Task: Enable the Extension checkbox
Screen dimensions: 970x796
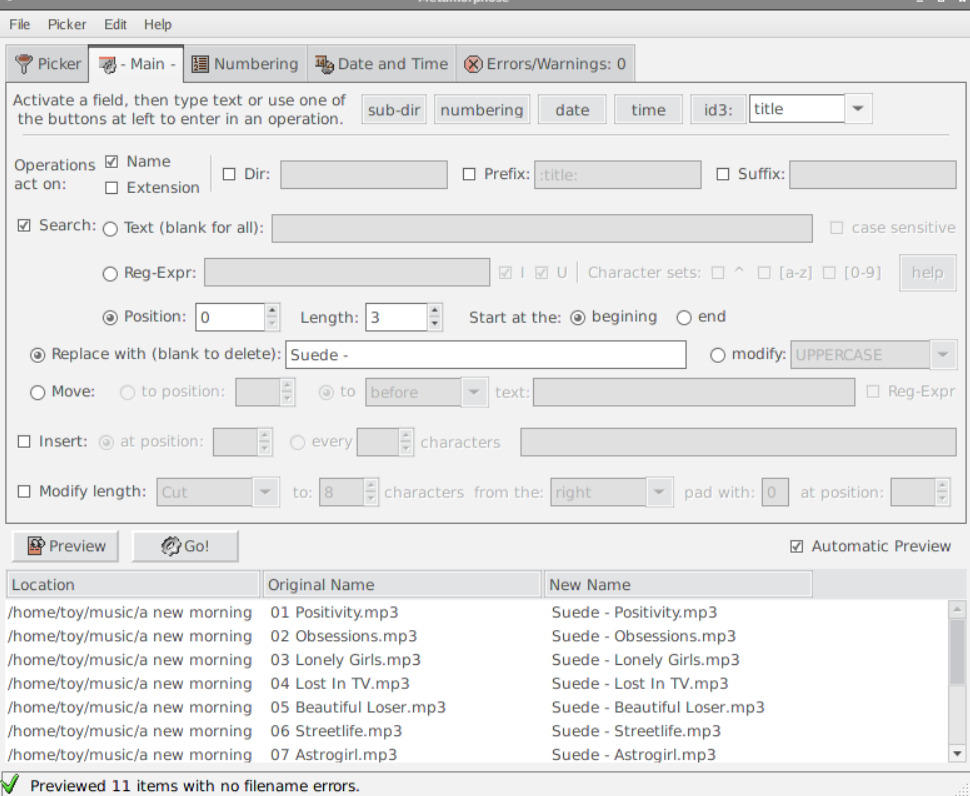Action: coord(111,187)
